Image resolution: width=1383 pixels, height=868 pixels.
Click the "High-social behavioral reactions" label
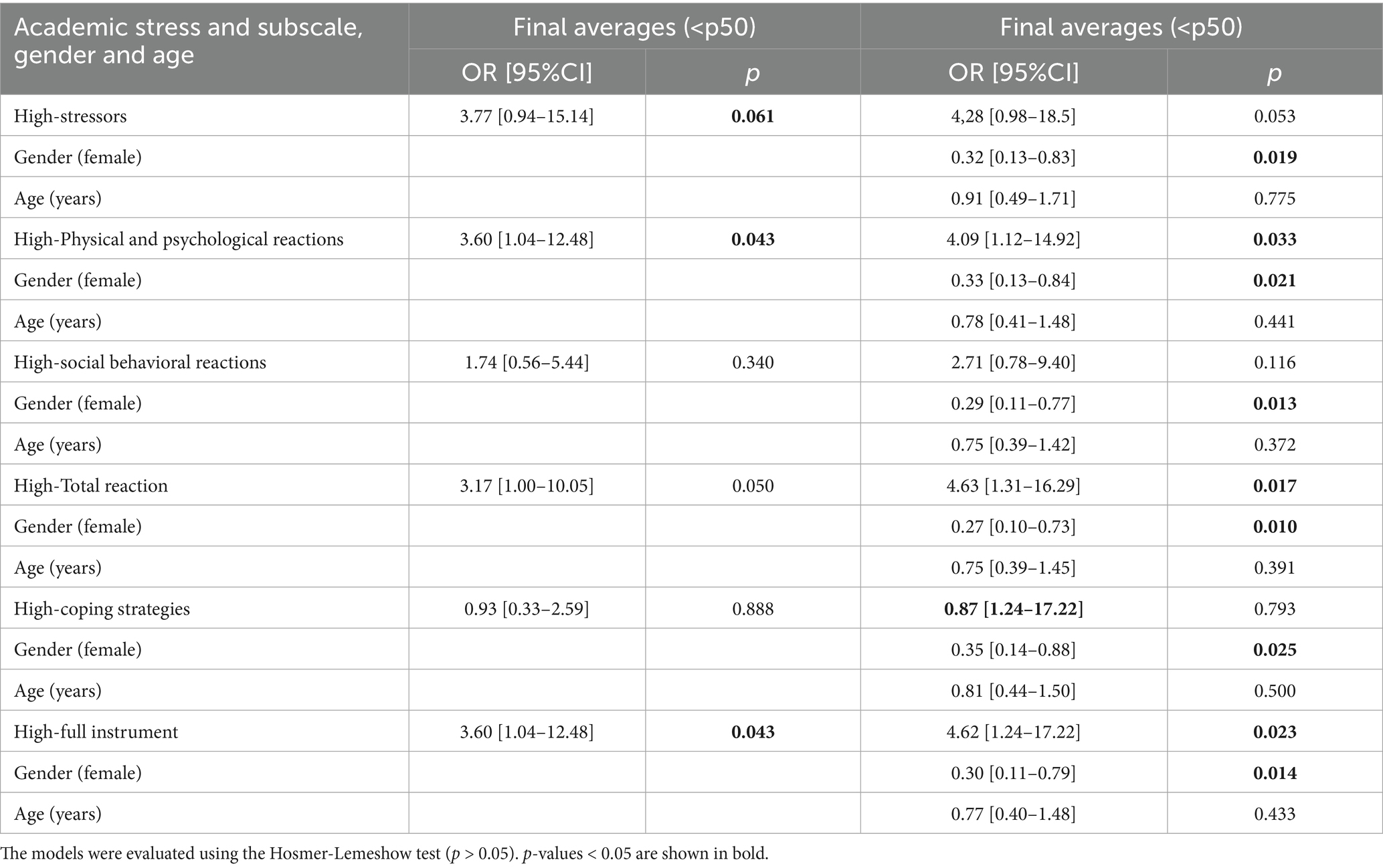[x=140, y=362]
